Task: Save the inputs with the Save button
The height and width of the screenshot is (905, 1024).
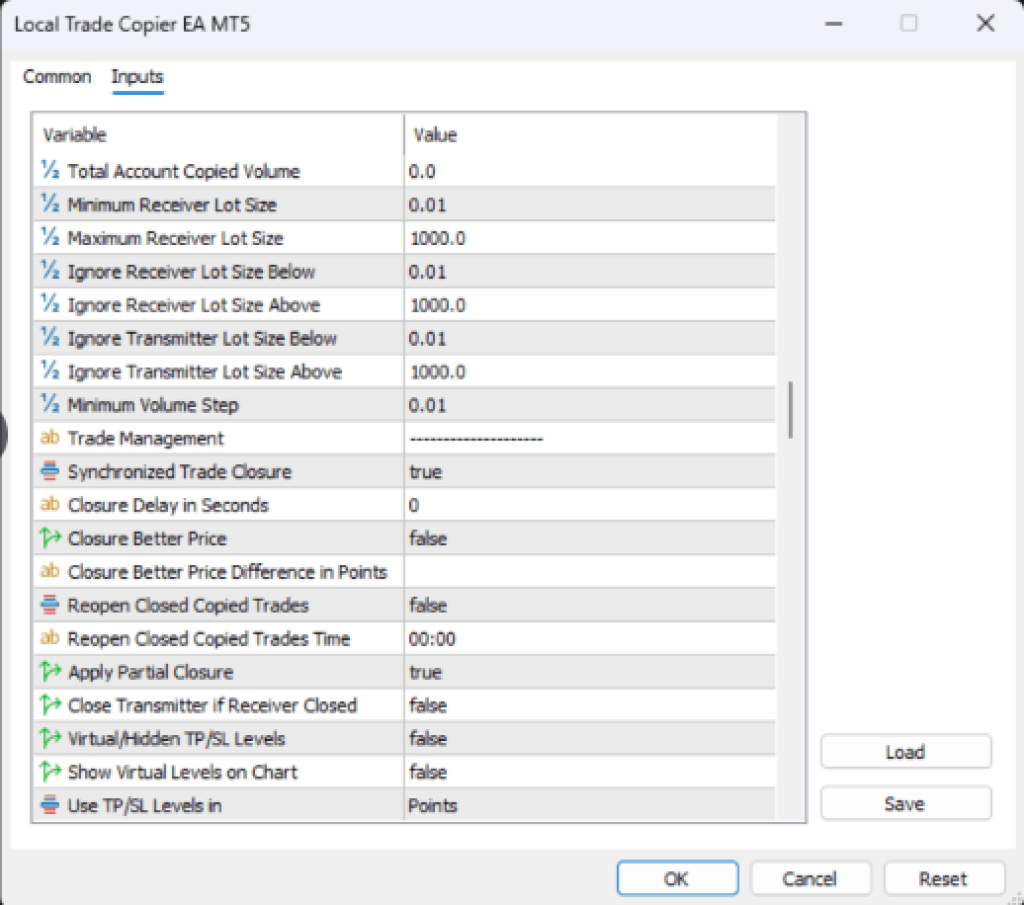Action: [x=906, y=803]
